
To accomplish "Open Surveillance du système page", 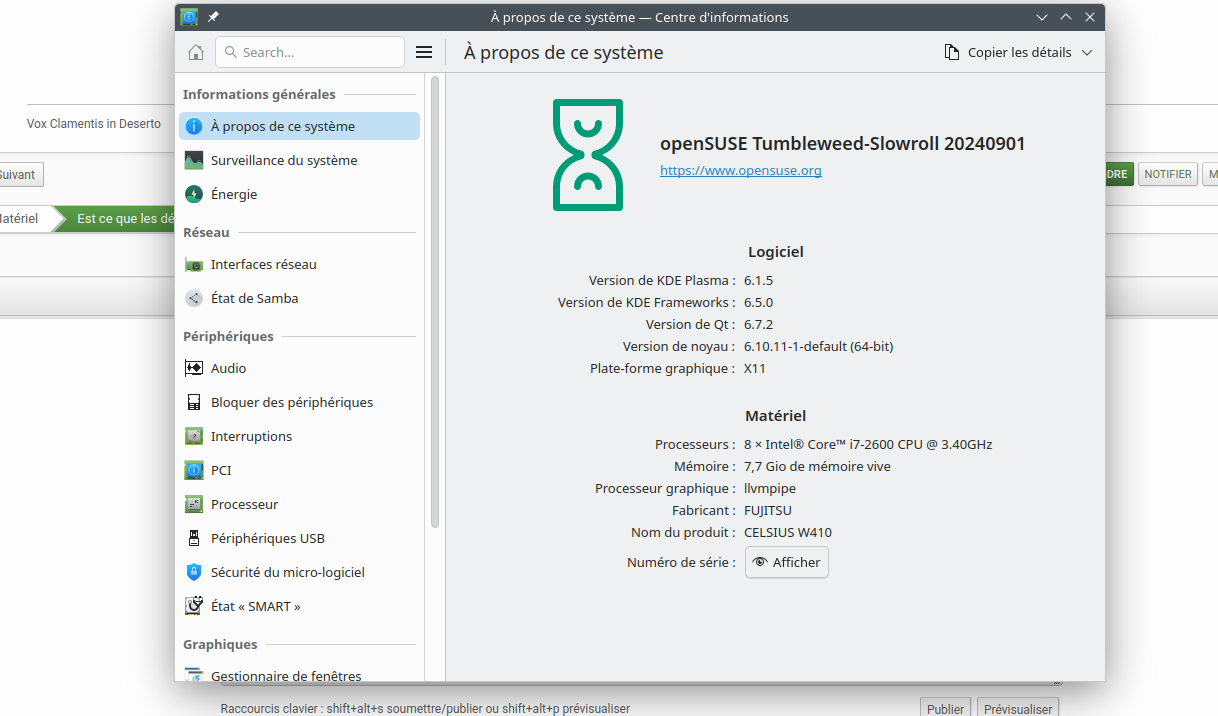I will click(299, 160).
